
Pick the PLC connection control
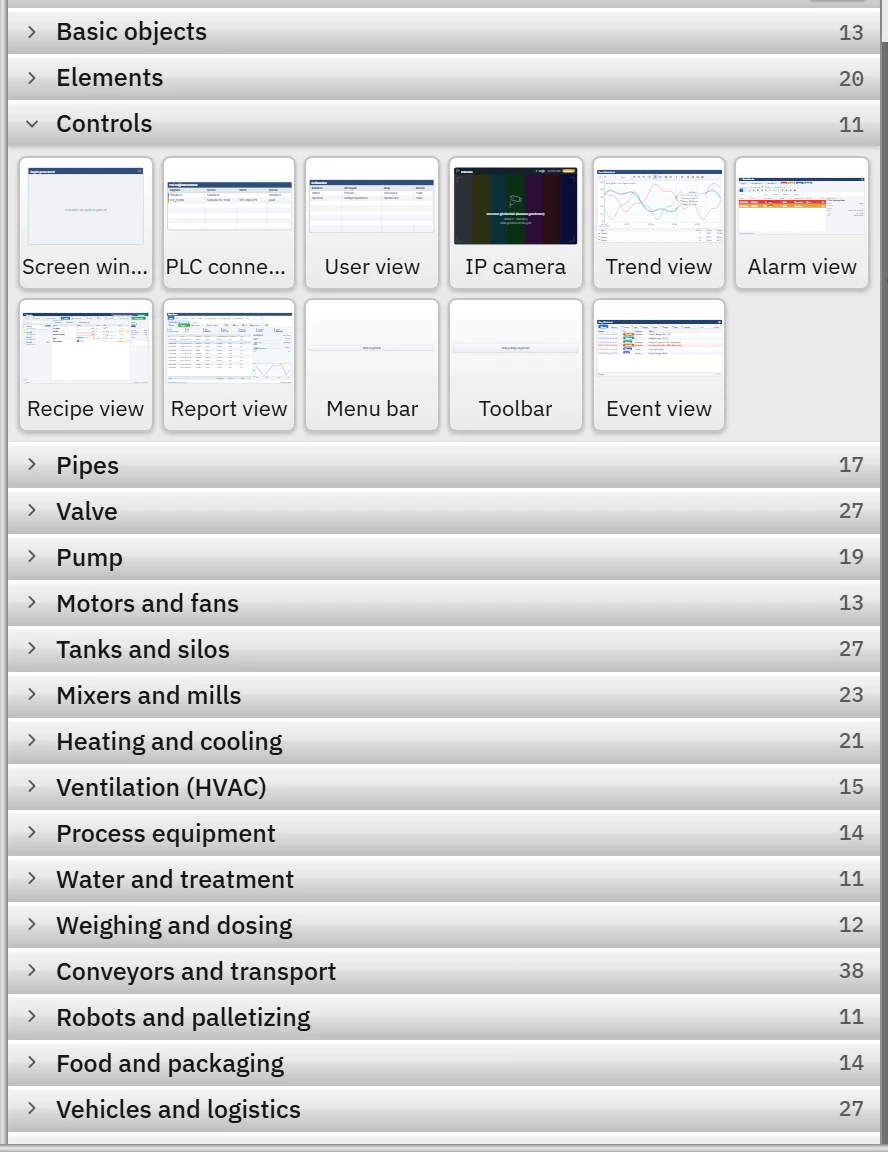pyautogui.click(x=229, y=223)
